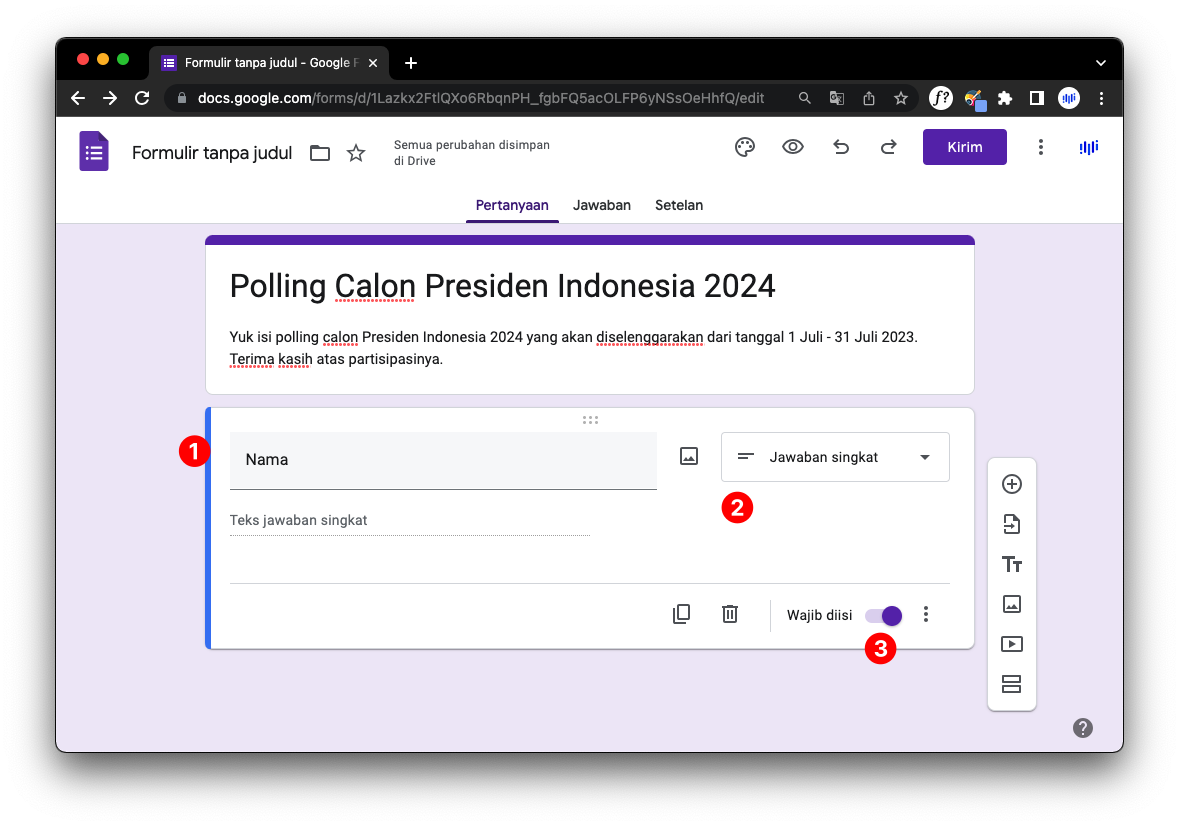Add a new section with the bottom sidebar icon

pos(1012,684)
